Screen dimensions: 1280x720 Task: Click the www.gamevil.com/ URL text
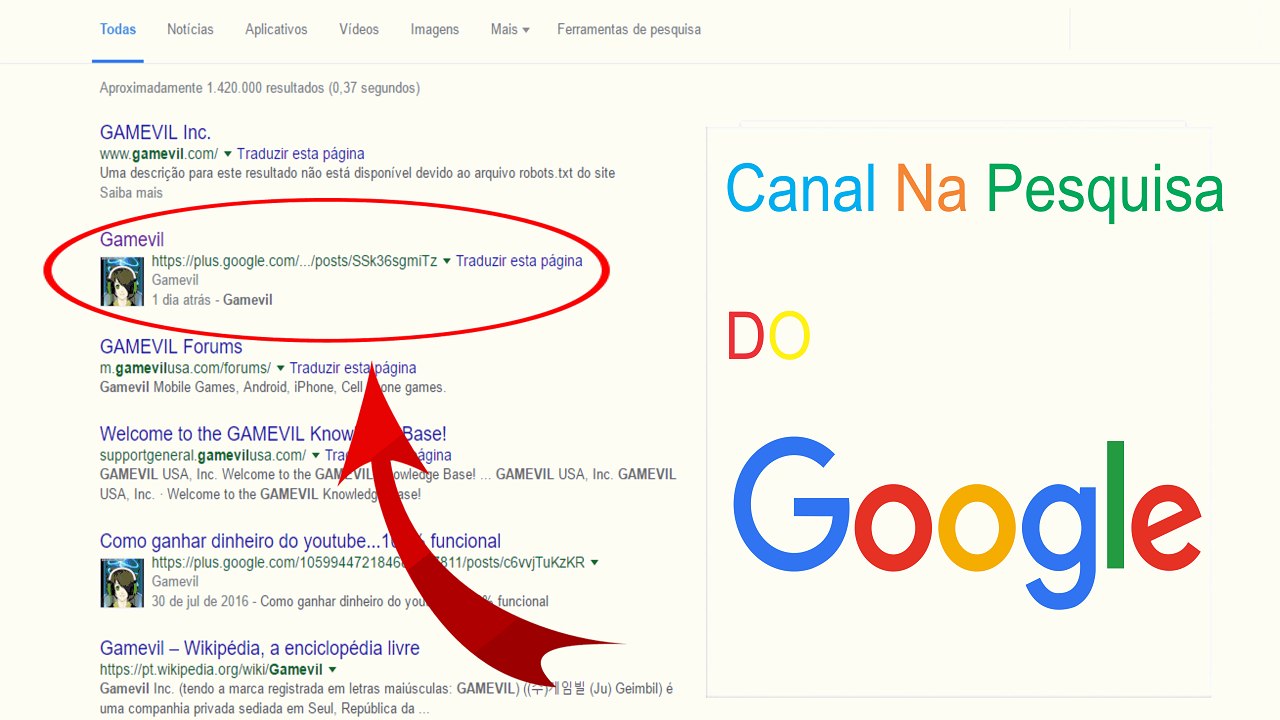[x=159, y=154]
